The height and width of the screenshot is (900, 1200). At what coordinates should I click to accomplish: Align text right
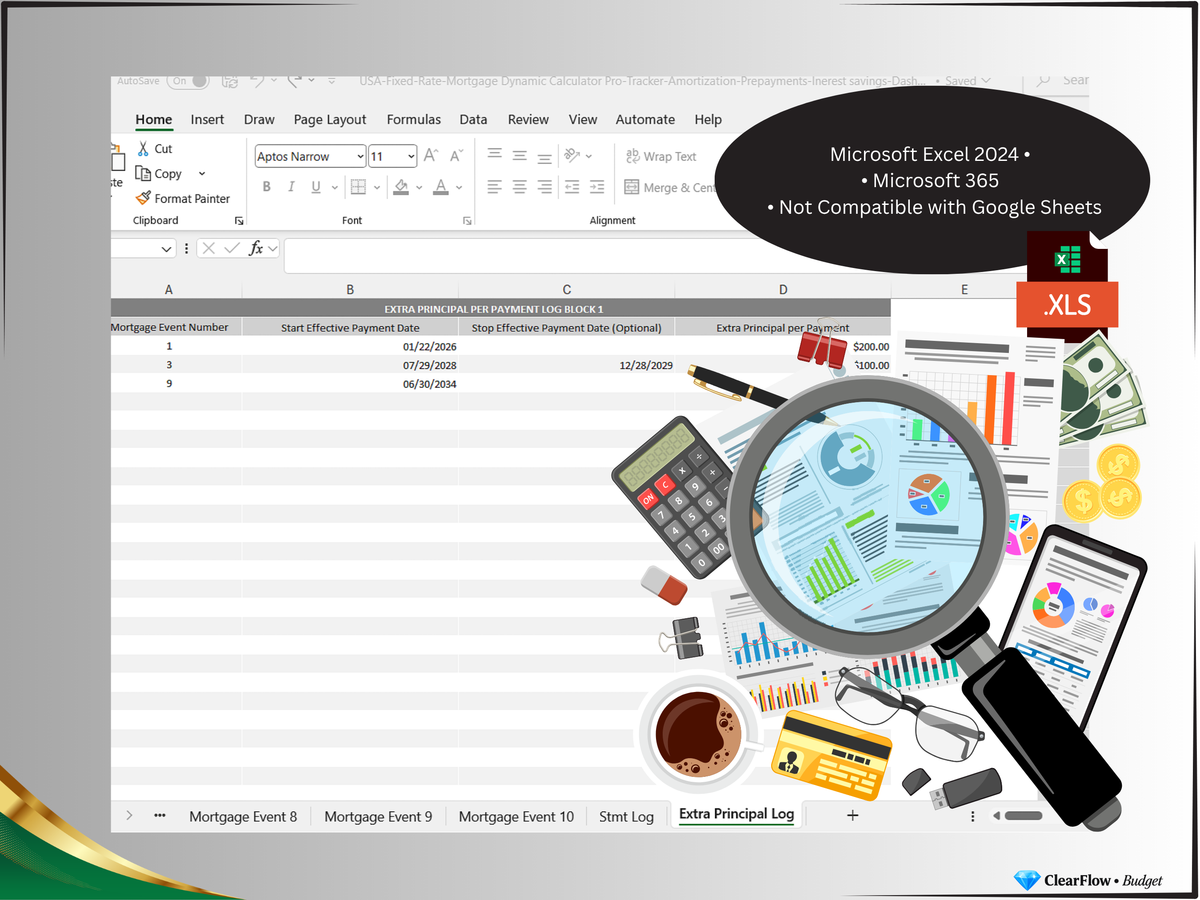544,187
